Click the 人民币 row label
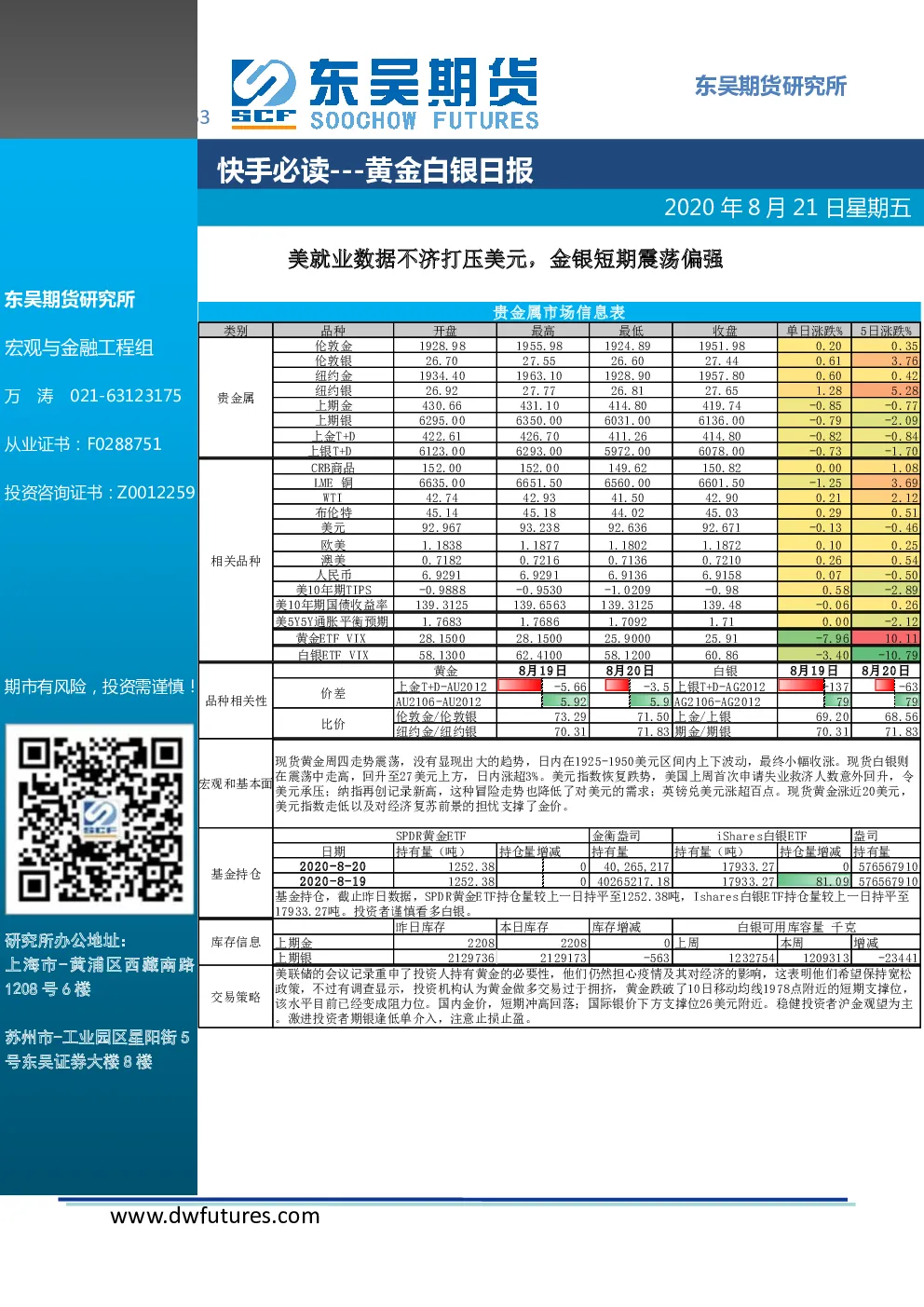Screen dimensions: 924x1307 coord(333,575)
